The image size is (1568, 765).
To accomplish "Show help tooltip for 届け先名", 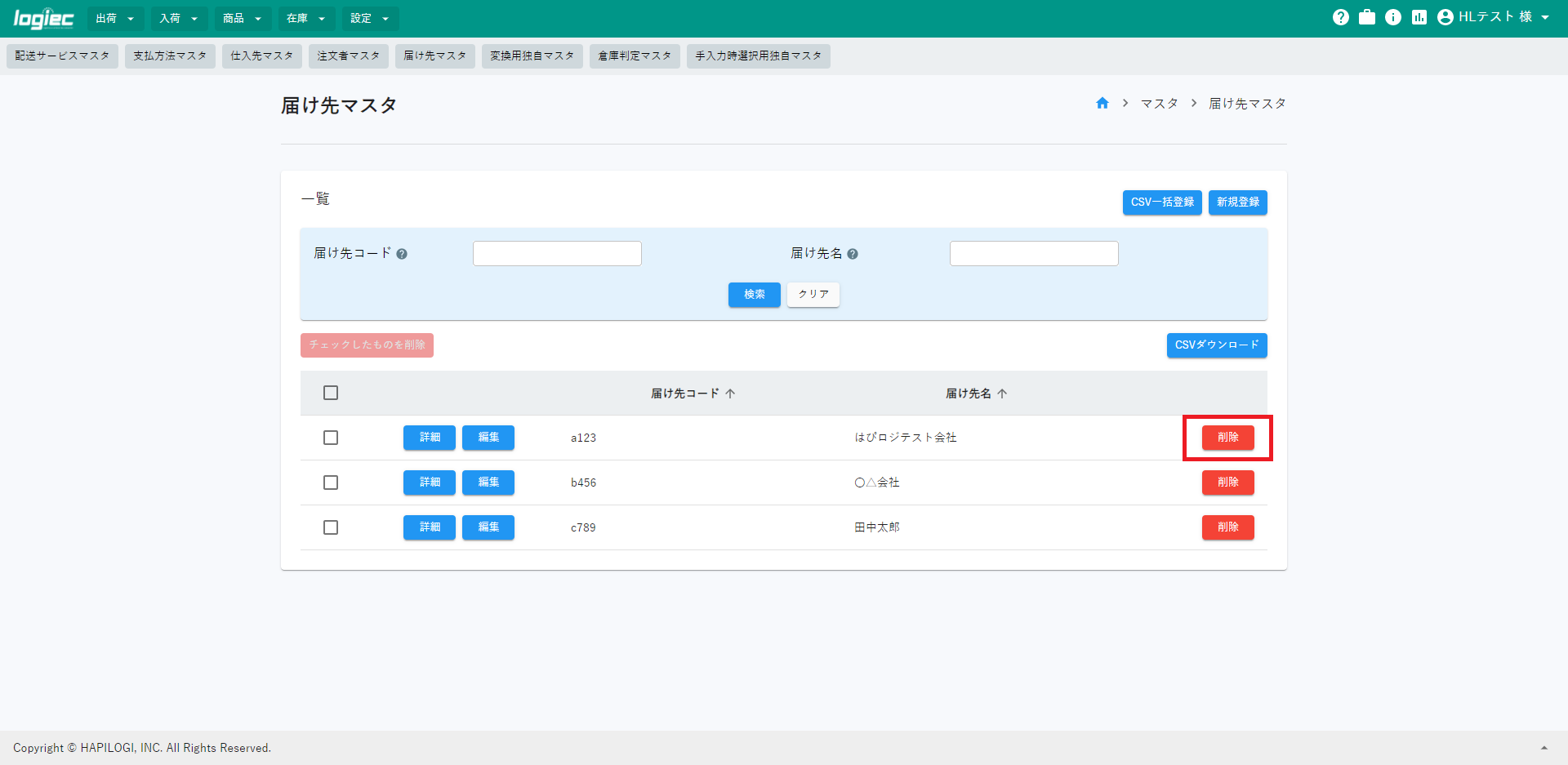I will pos(853,254).
